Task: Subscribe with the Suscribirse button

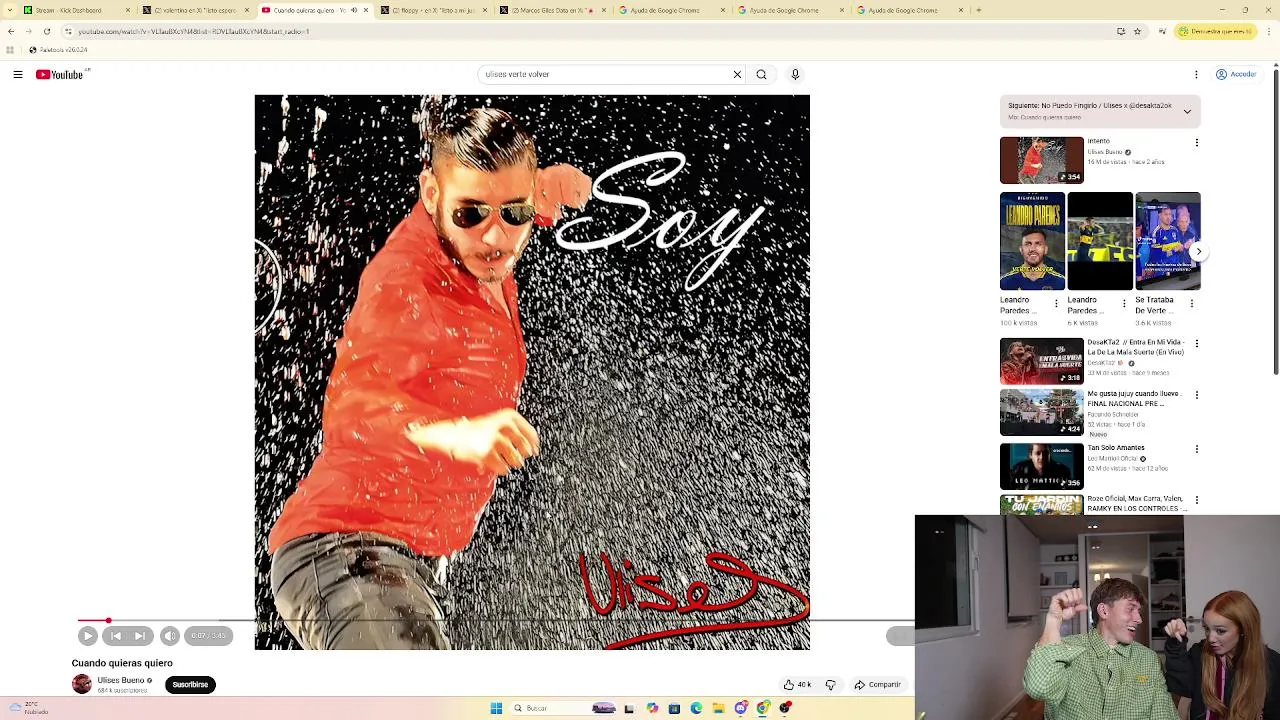Action: click(x=190, y=685)
